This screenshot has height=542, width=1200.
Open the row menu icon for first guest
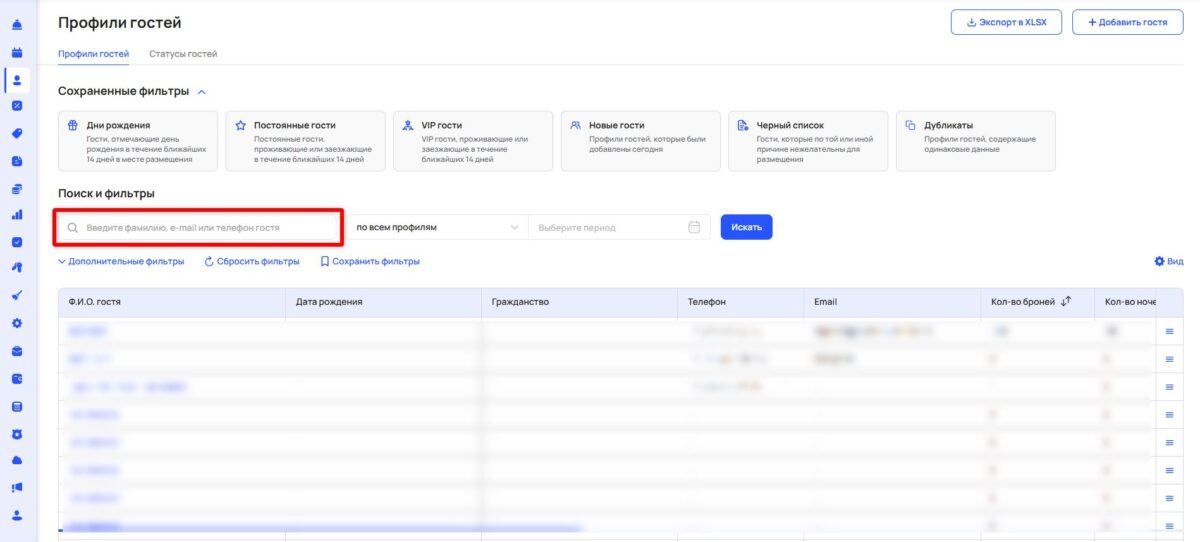pos(1170,332)
